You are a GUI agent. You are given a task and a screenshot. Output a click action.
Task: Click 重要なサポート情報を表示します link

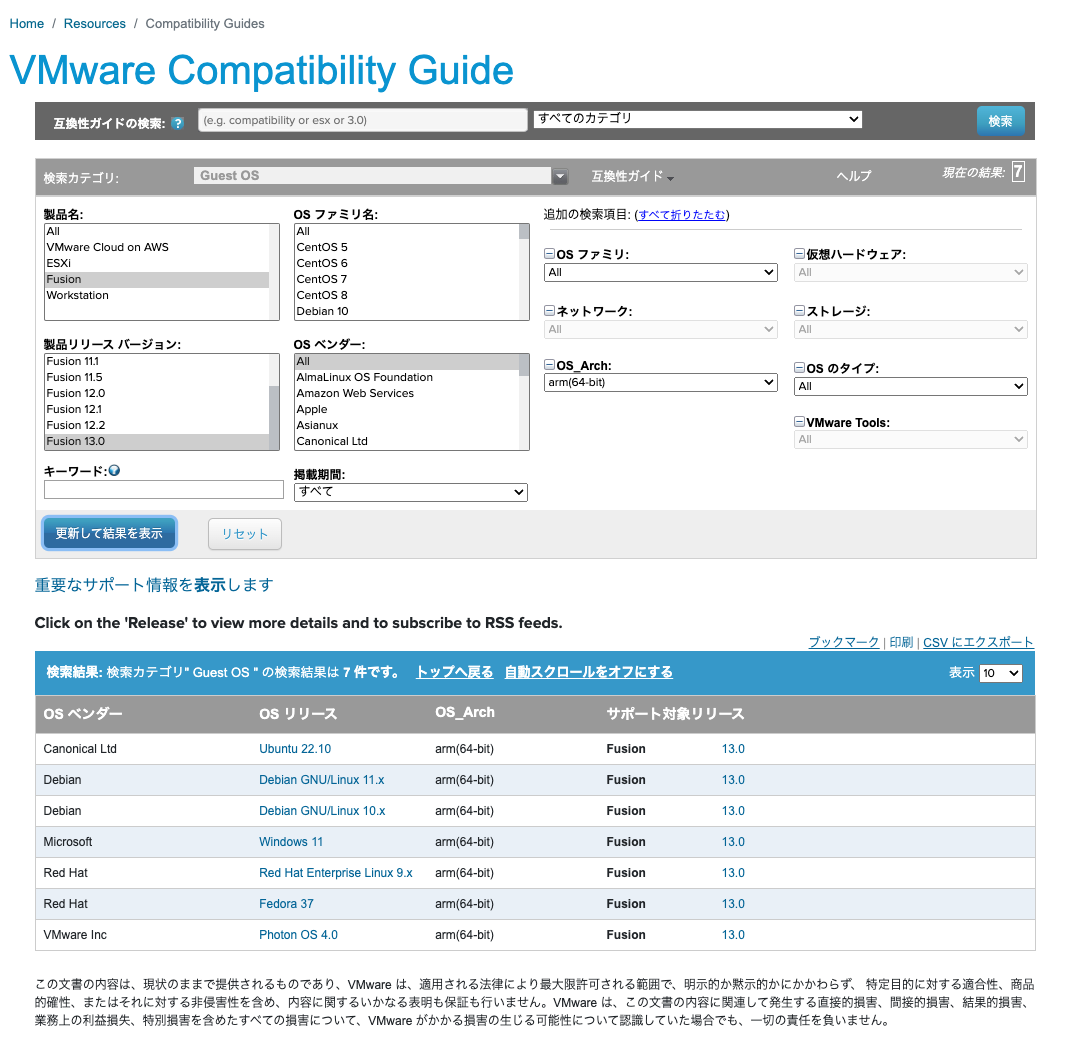coord(154,585)
